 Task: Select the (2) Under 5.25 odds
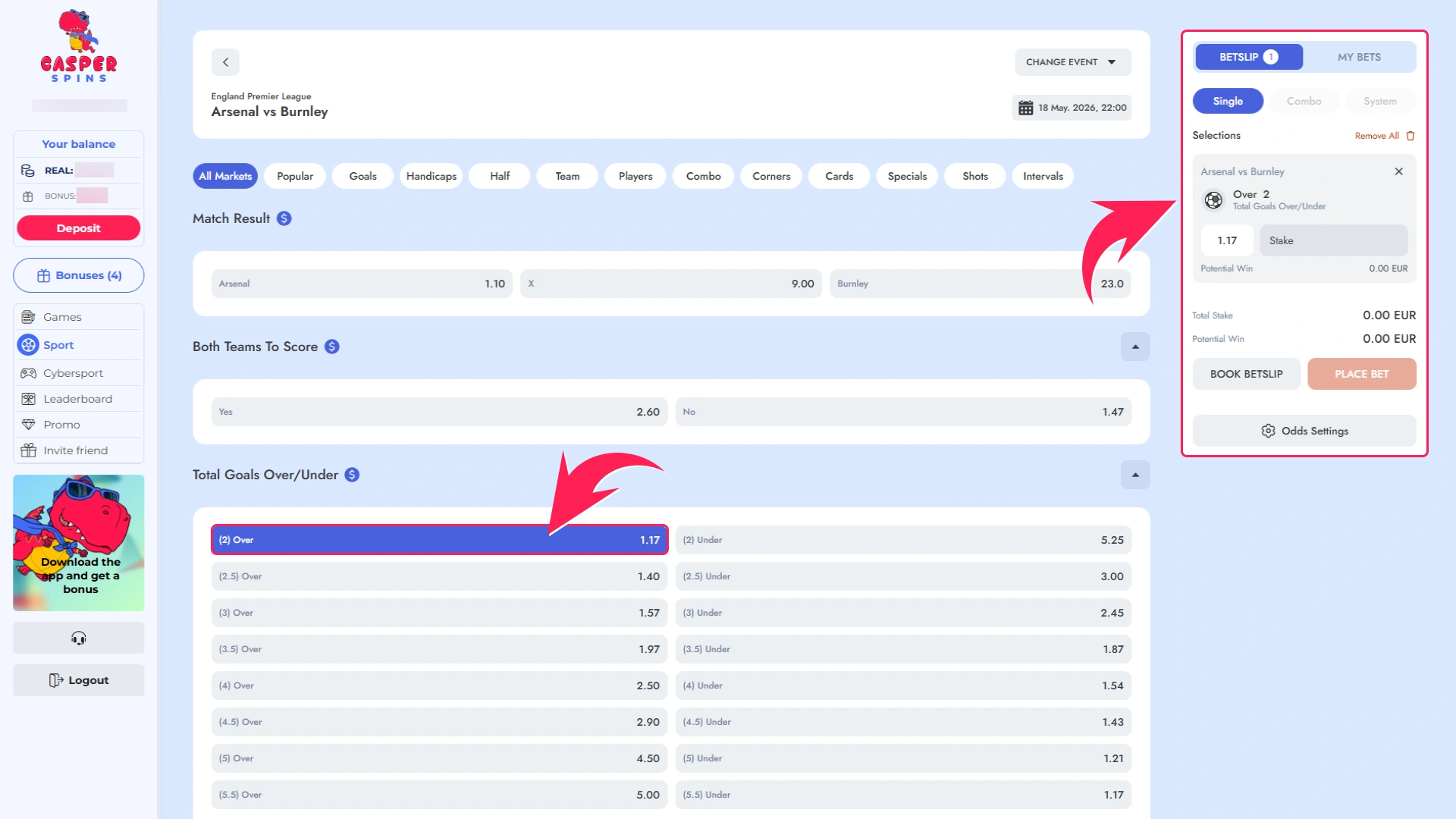(x=903, y=540)
